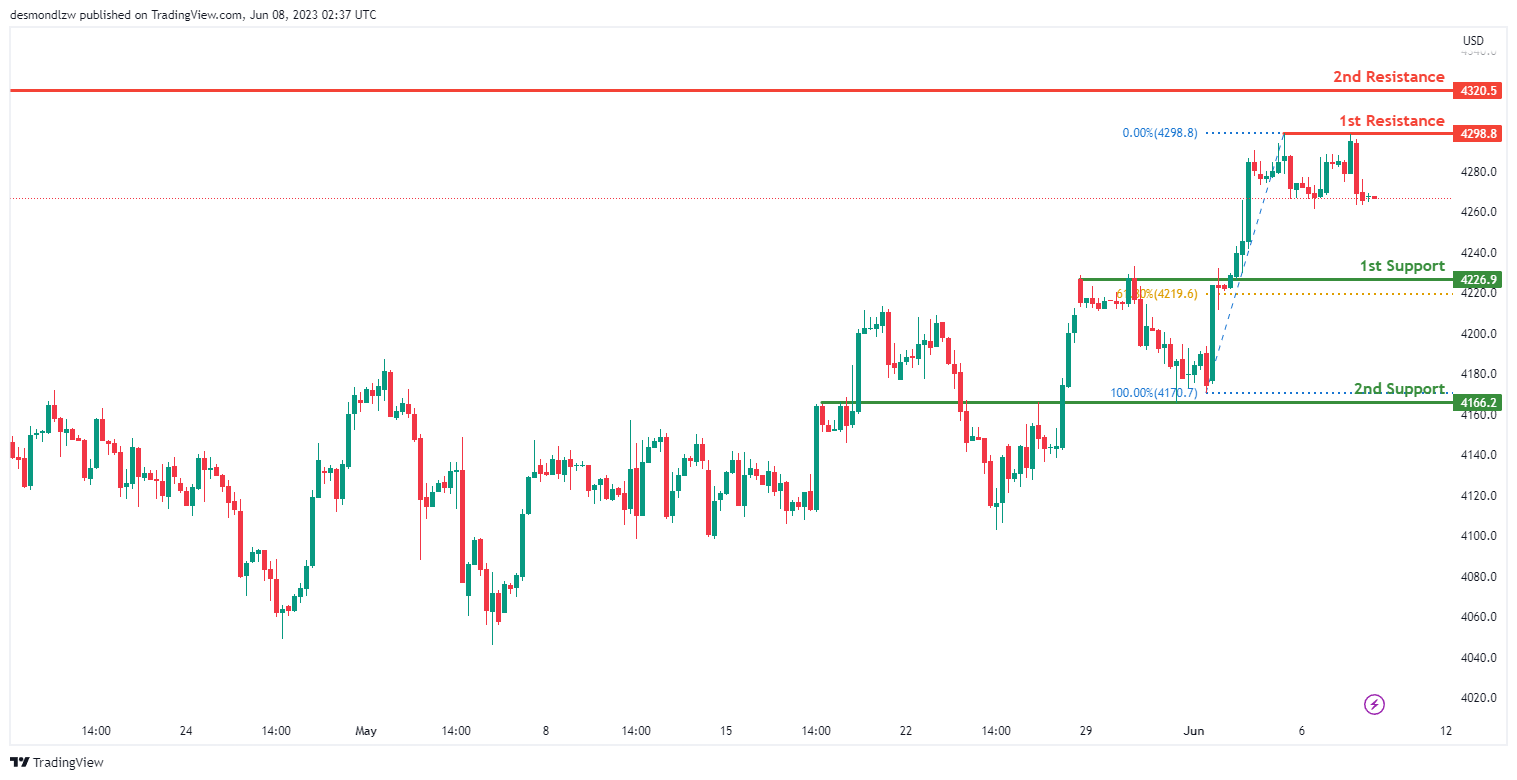The width and height of the screenshot is (1517, 780).
Task: Click the green 4166.2 price tag
Action: pyautogui.click(x=1478, y=403)
